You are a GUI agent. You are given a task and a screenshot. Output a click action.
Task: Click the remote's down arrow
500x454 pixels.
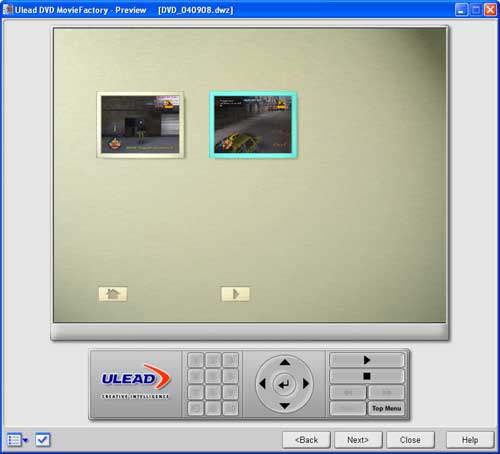click(285, 406)
